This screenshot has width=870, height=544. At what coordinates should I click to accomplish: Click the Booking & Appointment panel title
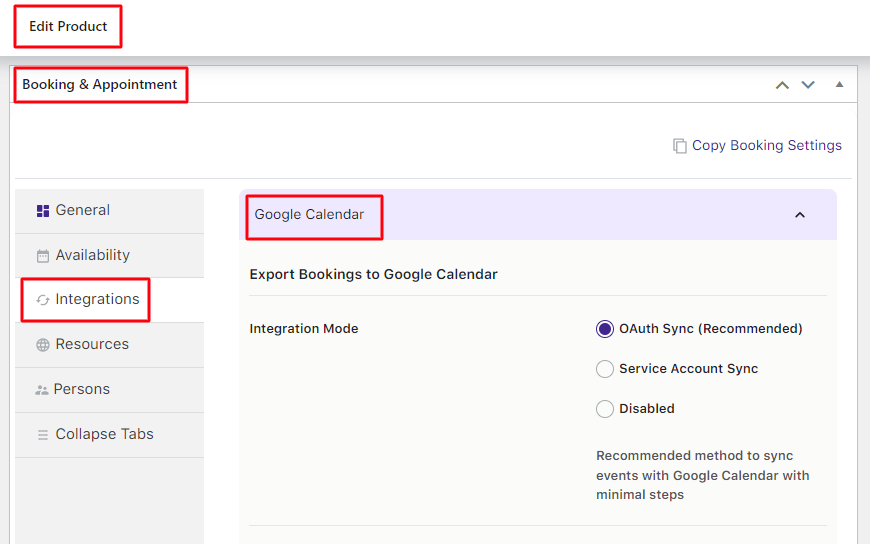99,84
